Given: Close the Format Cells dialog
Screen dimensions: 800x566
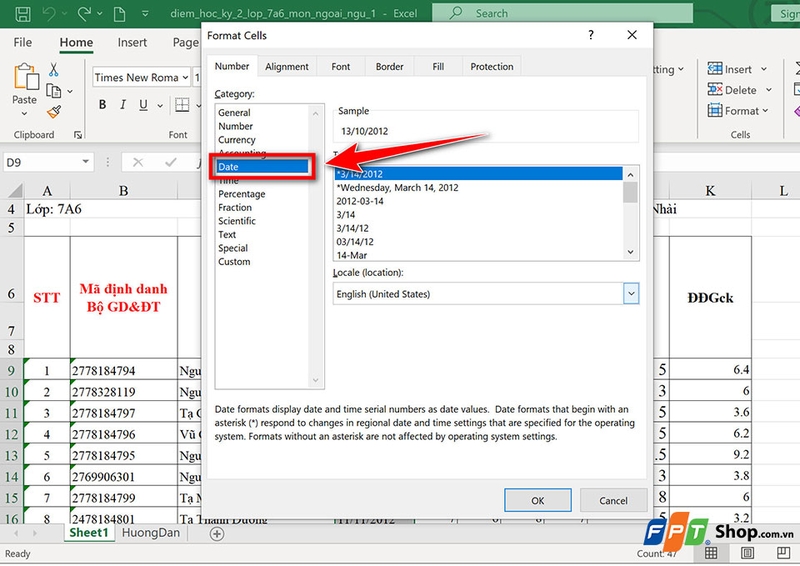Looking at the screenshot, I should (x=632, y=35).
